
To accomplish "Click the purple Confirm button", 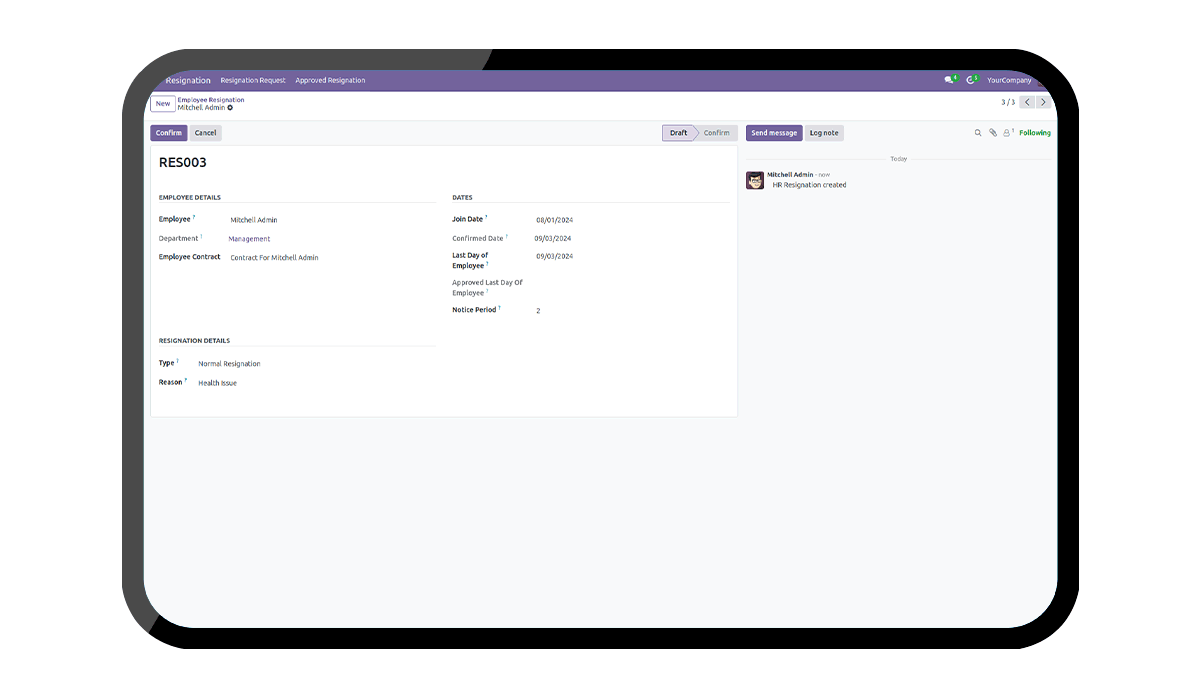I will 169,133.
